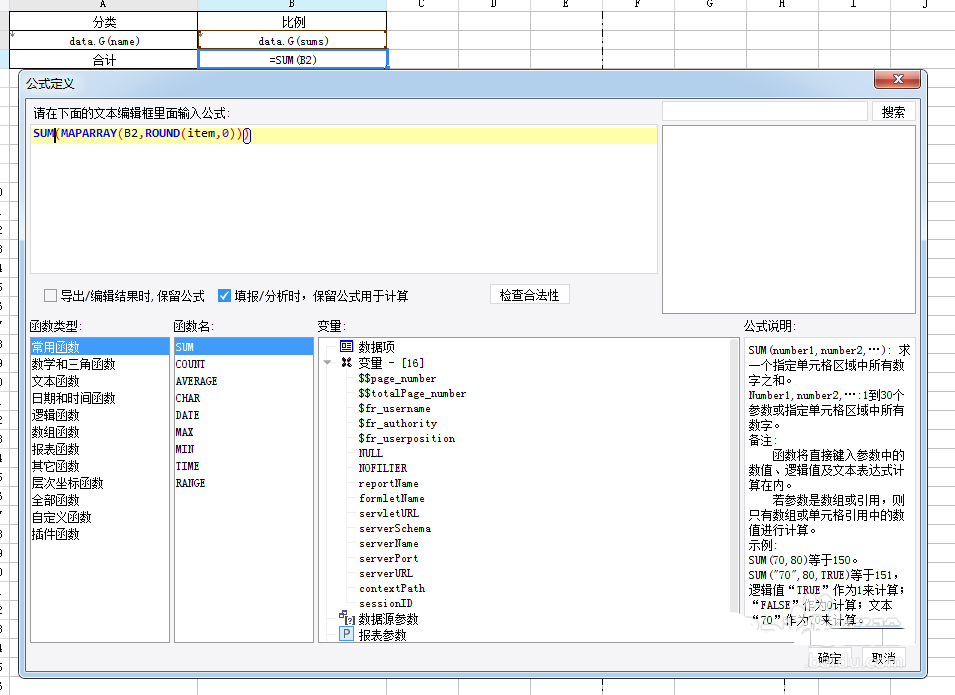Screen dimensions: 955x695
Task: Click the 取消 button
Action: click(x=883, y=658)
